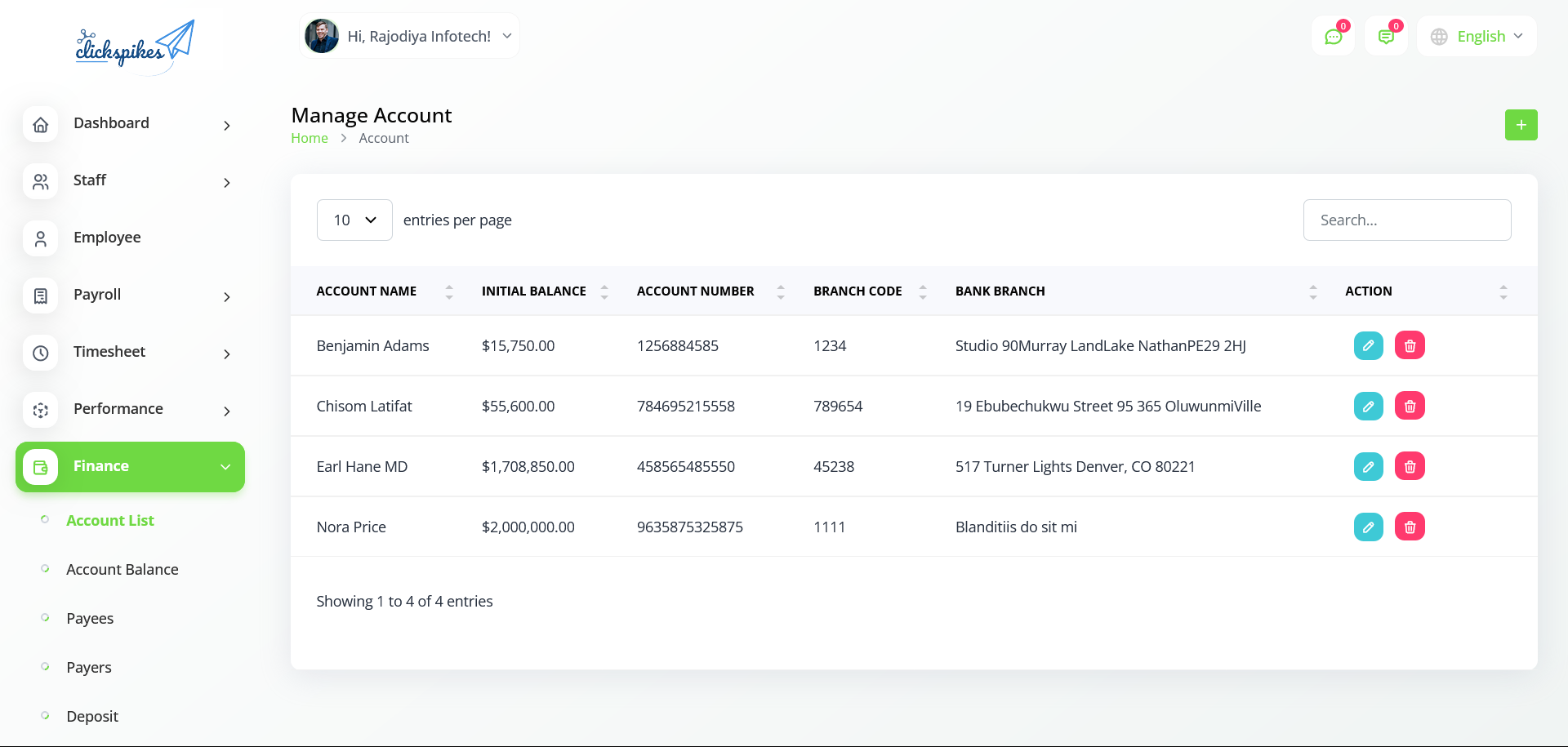This screenshot has width=1568, height=747.
Task: Expand the Rajodiya Infotech user menu
Action: tap(410, 37)
